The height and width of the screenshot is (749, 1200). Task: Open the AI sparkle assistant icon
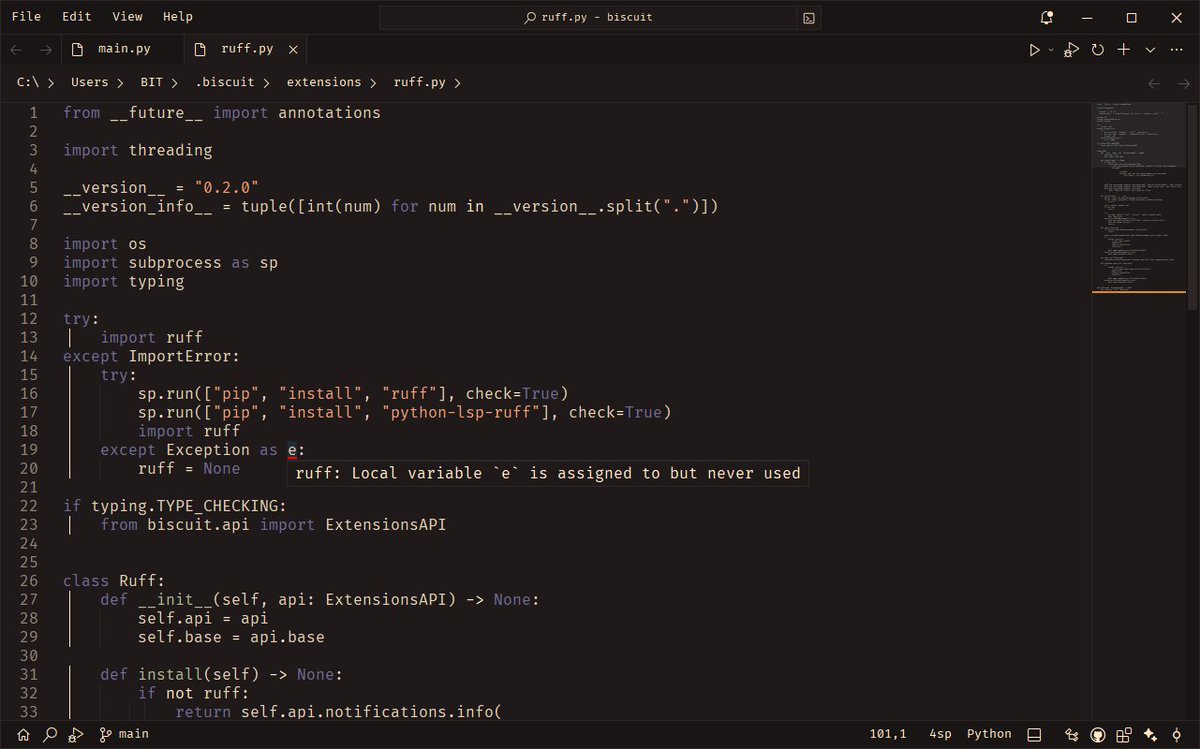[1151, 734]
